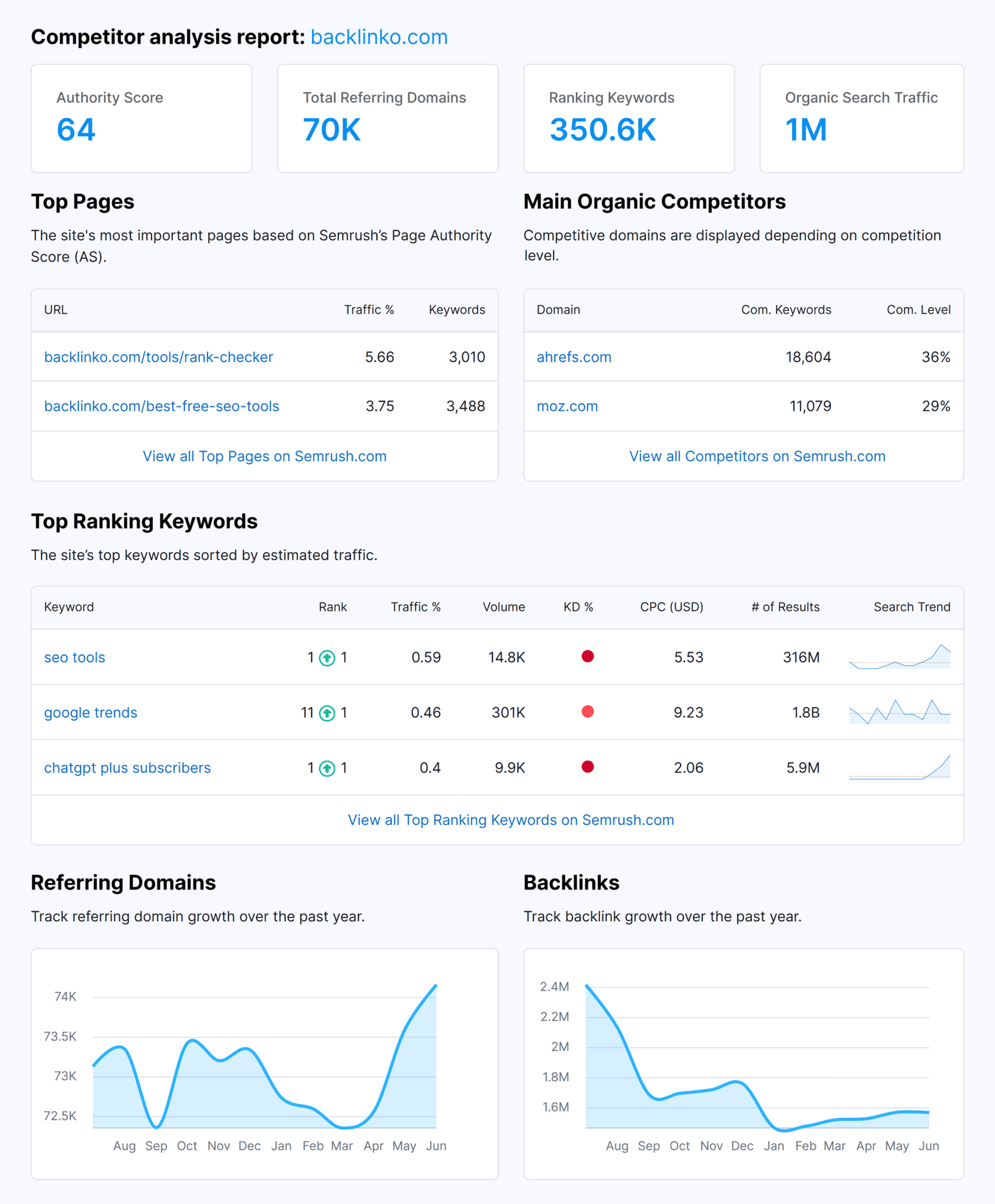
Task: Open the backlinko.com report header link
Action: click(379, 36)
